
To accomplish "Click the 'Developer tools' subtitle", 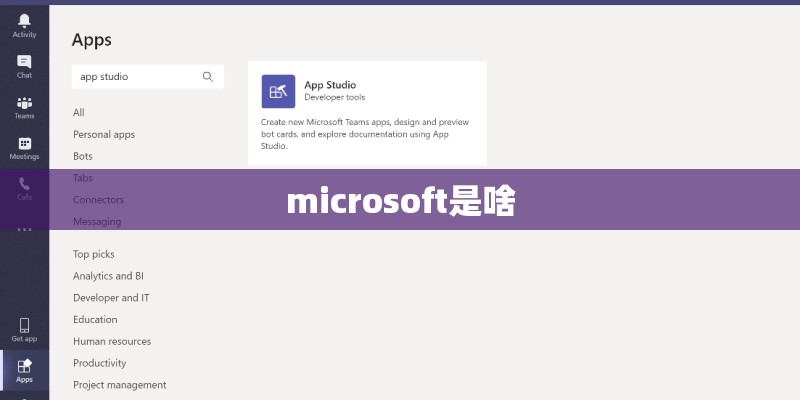I will point(335,97).
